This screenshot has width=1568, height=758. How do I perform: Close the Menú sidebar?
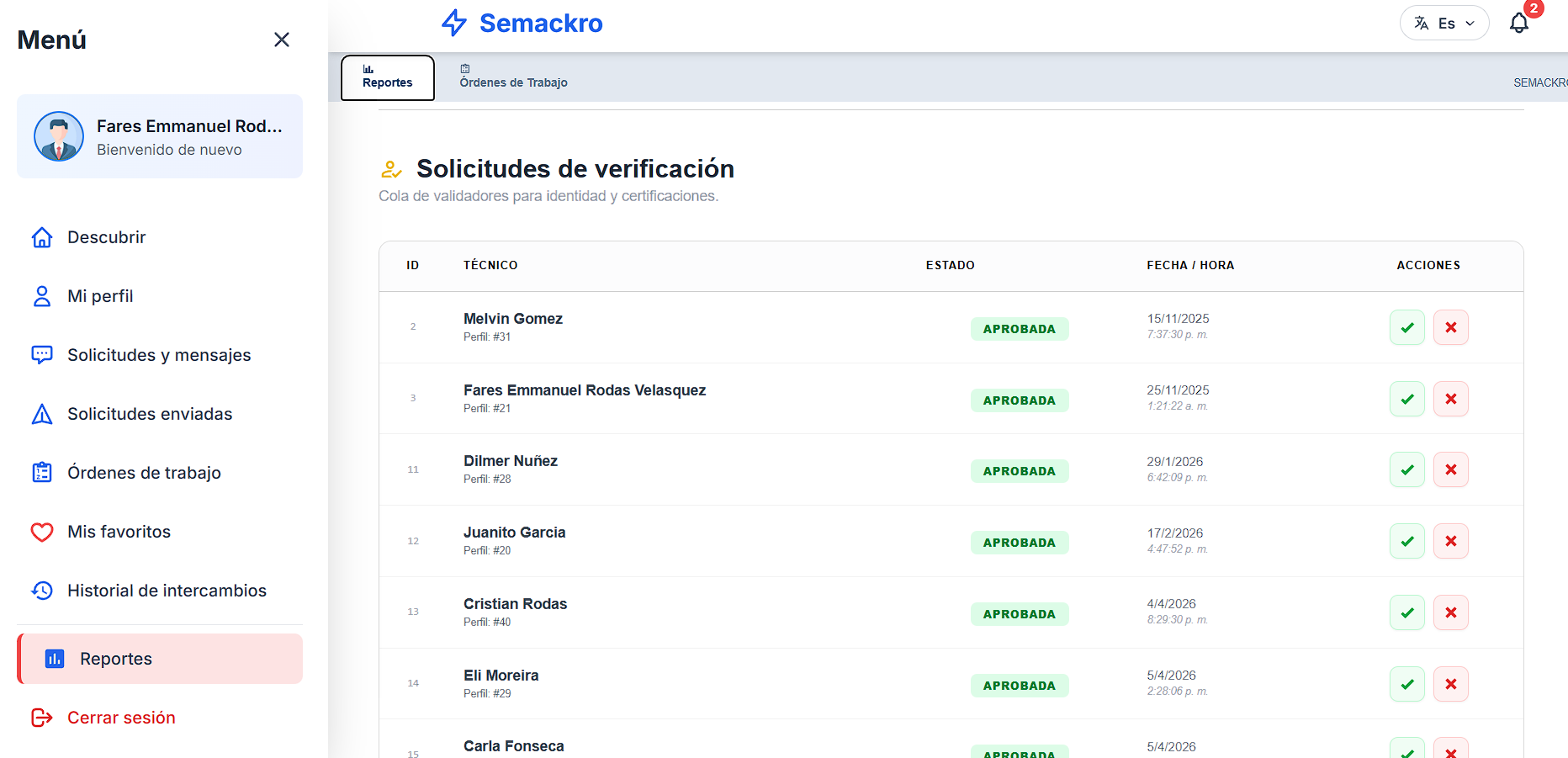282,40
